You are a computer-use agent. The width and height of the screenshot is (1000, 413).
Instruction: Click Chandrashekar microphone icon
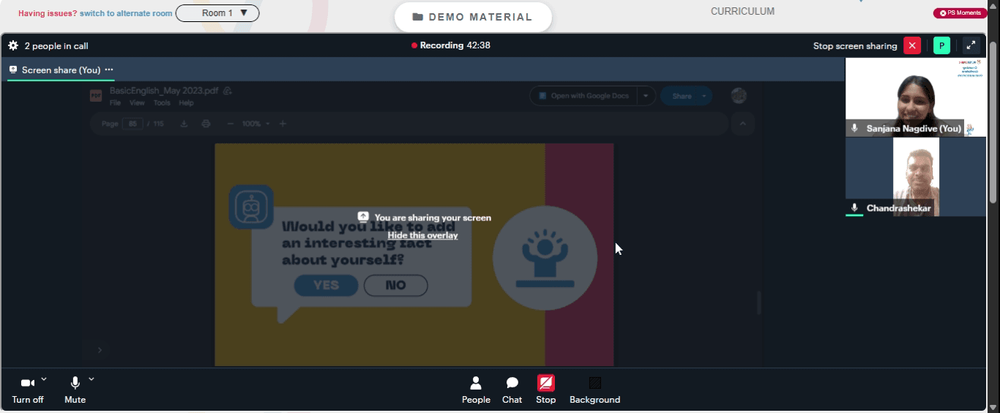click(x=855, y=208)
